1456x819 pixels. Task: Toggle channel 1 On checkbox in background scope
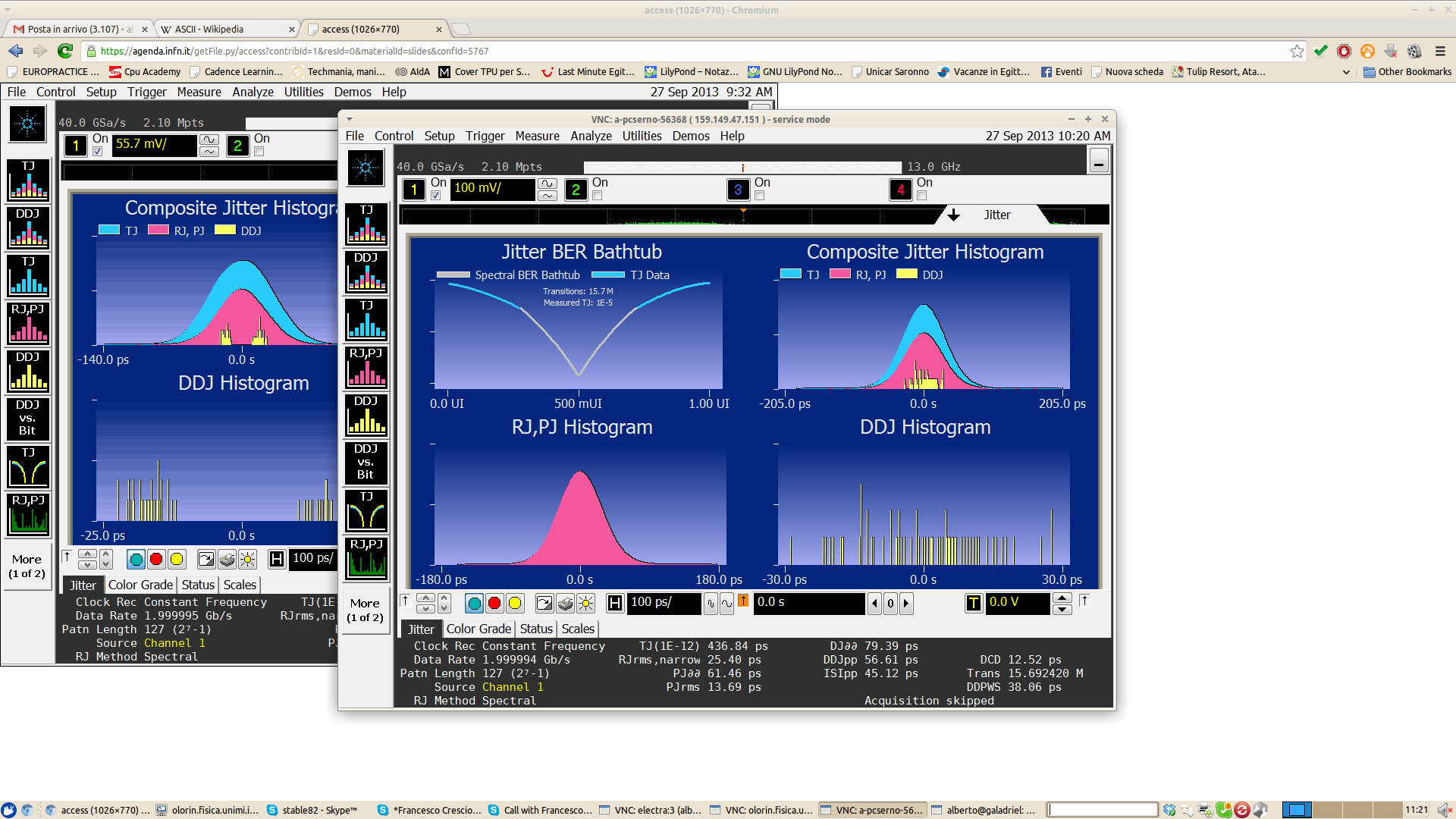(x=98, y=152)
